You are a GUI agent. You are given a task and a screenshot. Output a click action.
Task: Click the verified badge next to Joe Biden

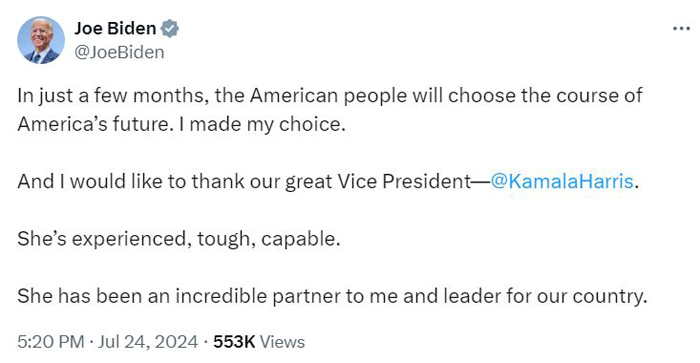point(170,29)
